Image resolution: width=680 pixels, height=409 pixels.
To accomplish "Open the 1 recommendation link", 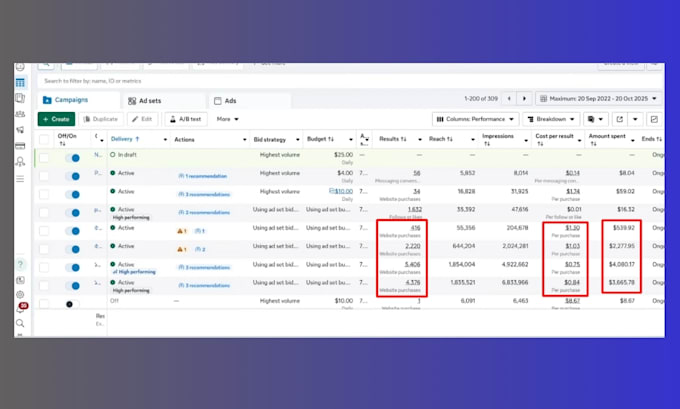I will click(x=203, y=176).
